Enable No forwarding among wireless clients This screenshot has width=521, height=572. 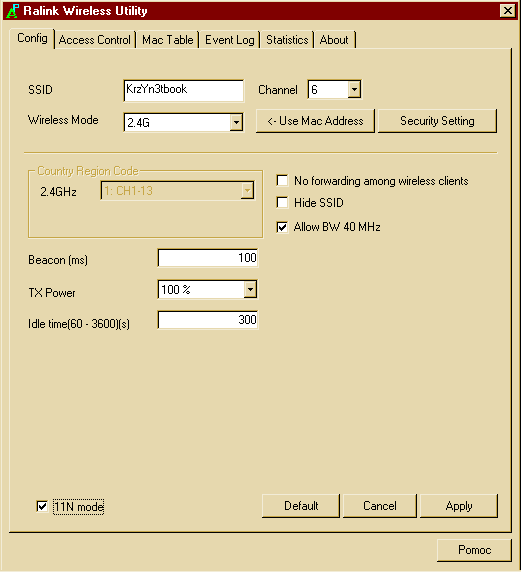pyautogui.click(x=282, y=181)
